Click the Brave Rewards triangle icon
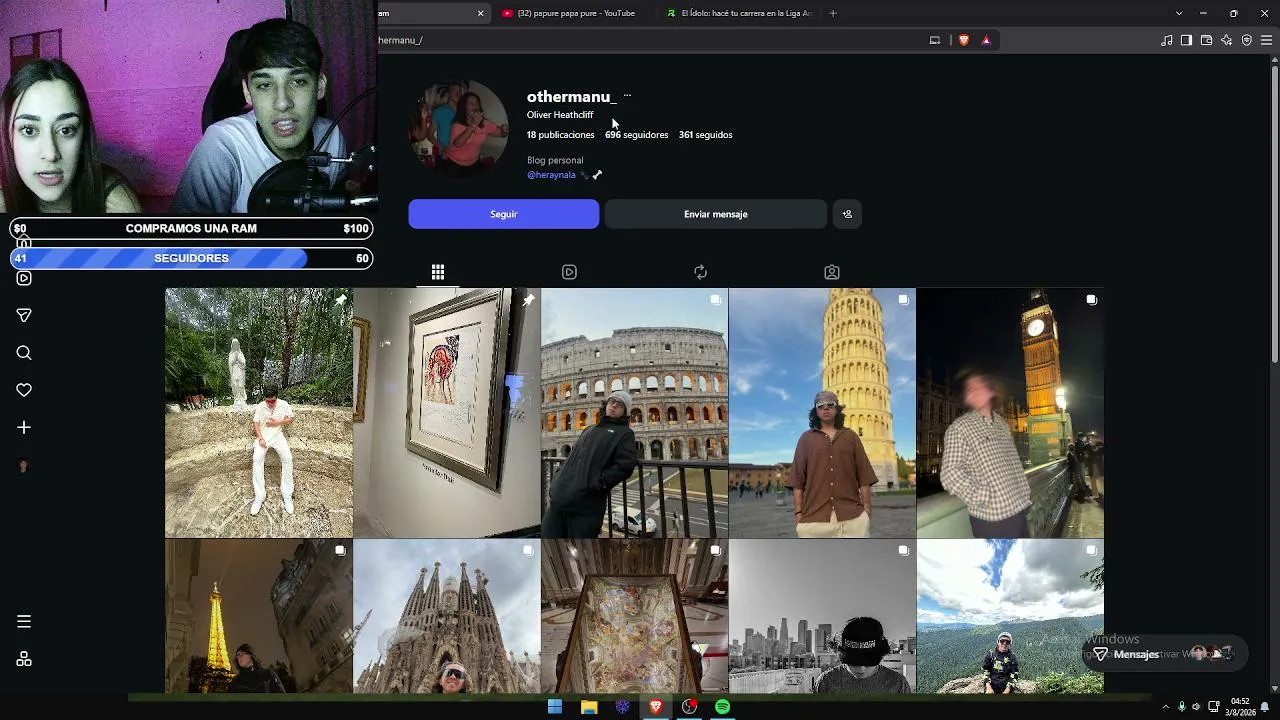Screen dimensions: 1280x720 986,40
